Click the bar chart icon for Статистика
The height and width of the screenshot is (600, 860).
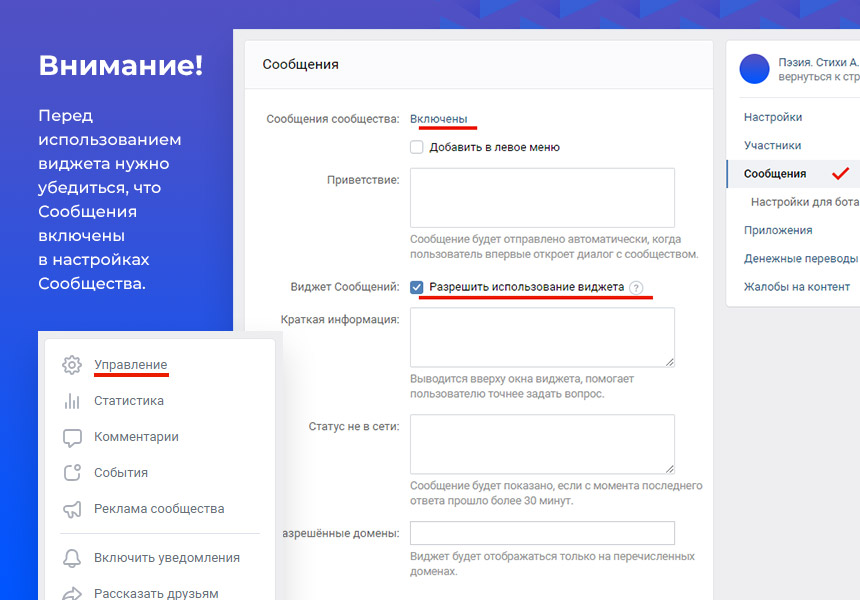pyautogui.click(x=72, y=401)
